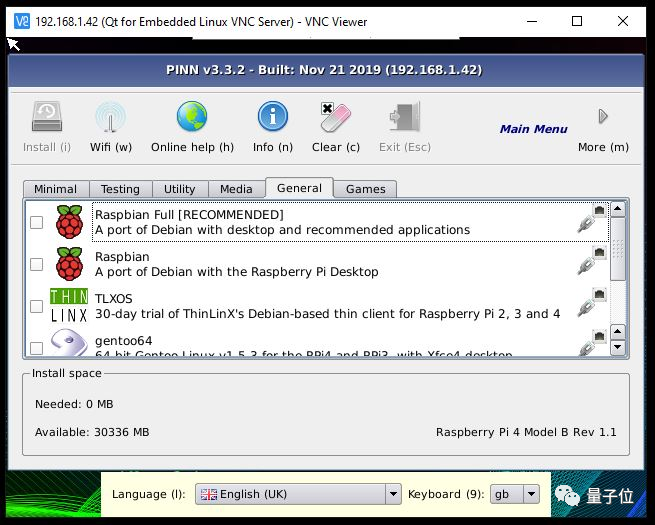This screenshot has height=525, width=655.
Task: Select 'Raspbian Full [RECOMMENDED]' entry text
Action: [189, 215]
